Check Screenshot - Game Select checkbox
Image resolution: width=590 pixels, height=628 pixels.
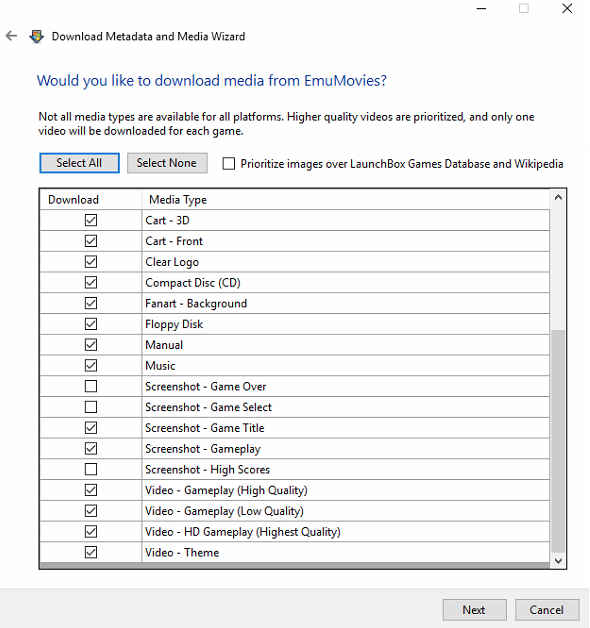(91, 407)
